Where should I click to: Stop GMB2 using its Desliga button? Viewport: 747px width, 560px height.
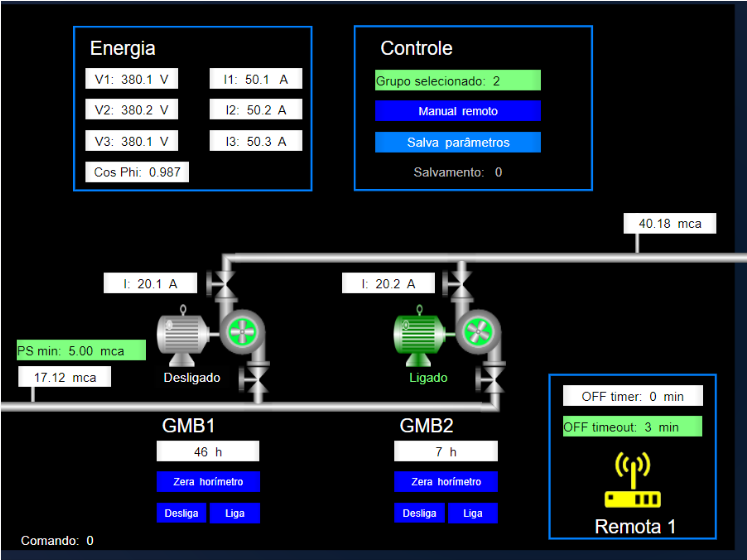pyautogui.click(x=419, y=513)
